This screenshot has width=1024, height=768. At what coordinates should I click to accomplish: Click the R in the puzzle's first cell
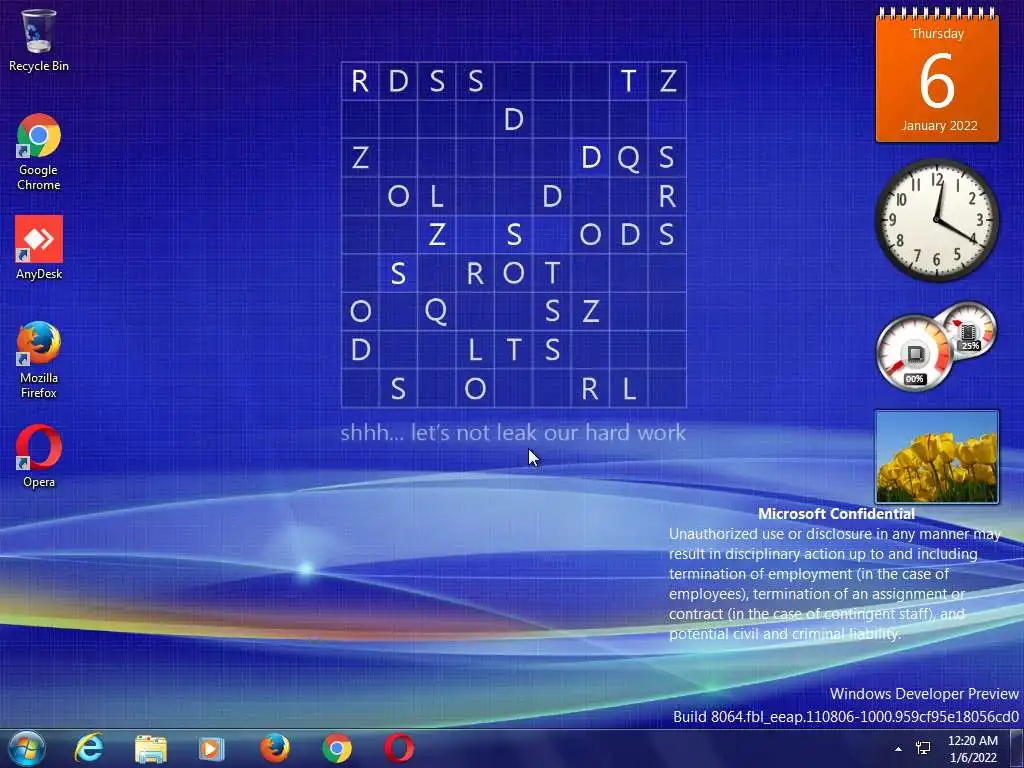click(360, 81)
